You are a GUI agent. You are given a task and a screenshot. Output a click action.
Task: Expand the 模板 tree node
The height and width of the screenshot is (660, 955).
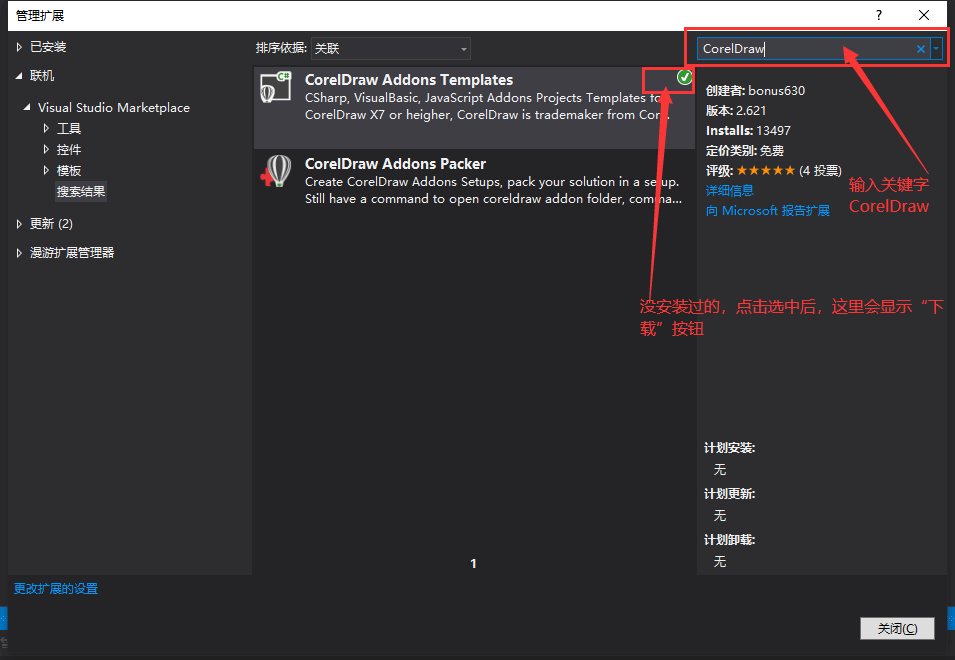[46, 170]
